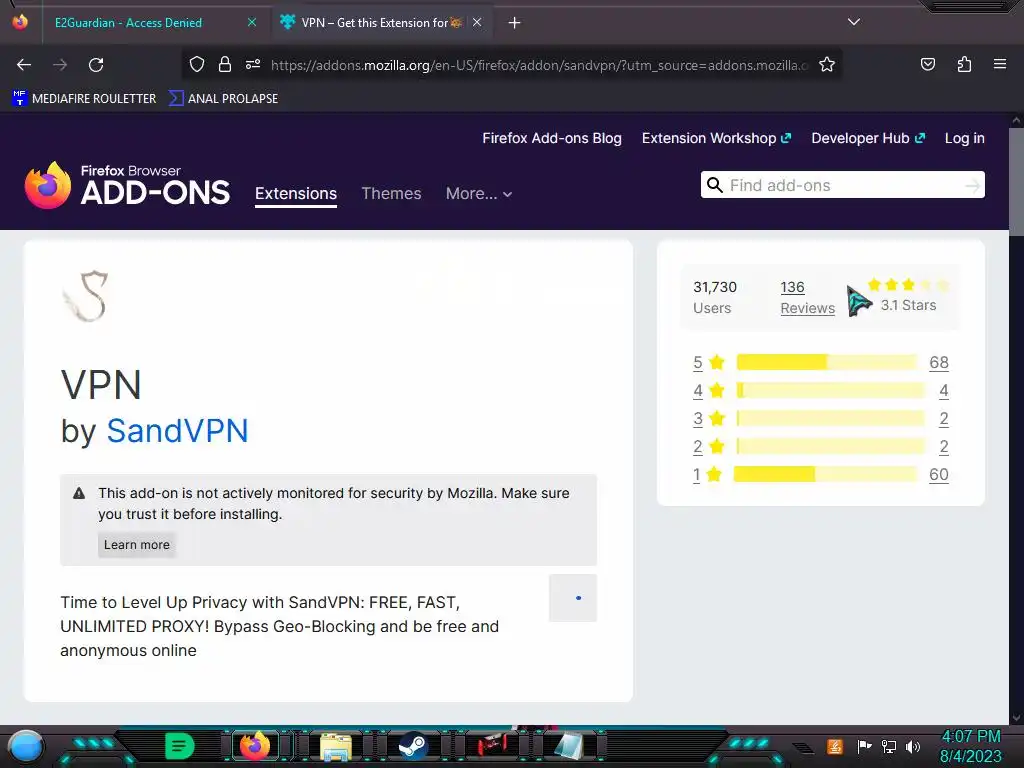1024x768 pixels.
Task: Click the site security padlock icon
Action: click(x=225, y=64)
